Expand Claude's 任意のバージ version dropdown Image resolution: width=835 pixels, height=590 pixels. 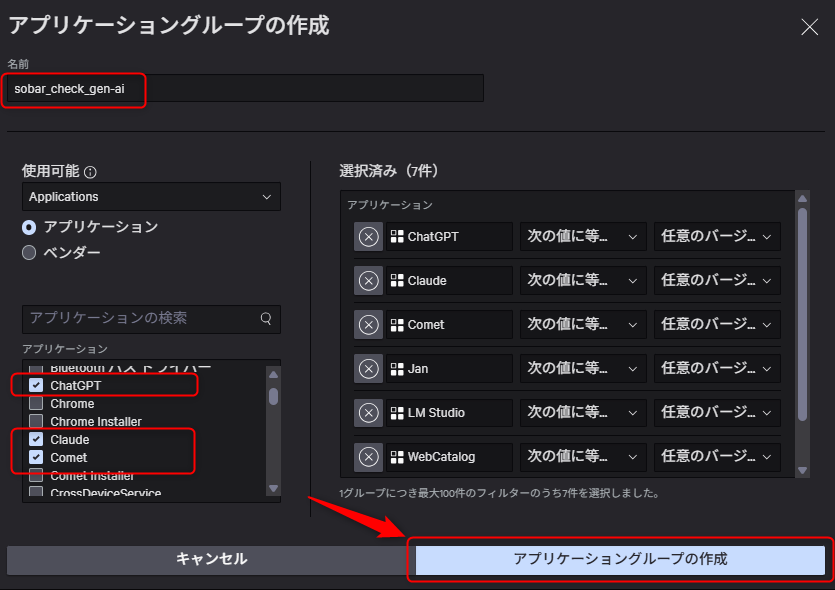[717, 281]
